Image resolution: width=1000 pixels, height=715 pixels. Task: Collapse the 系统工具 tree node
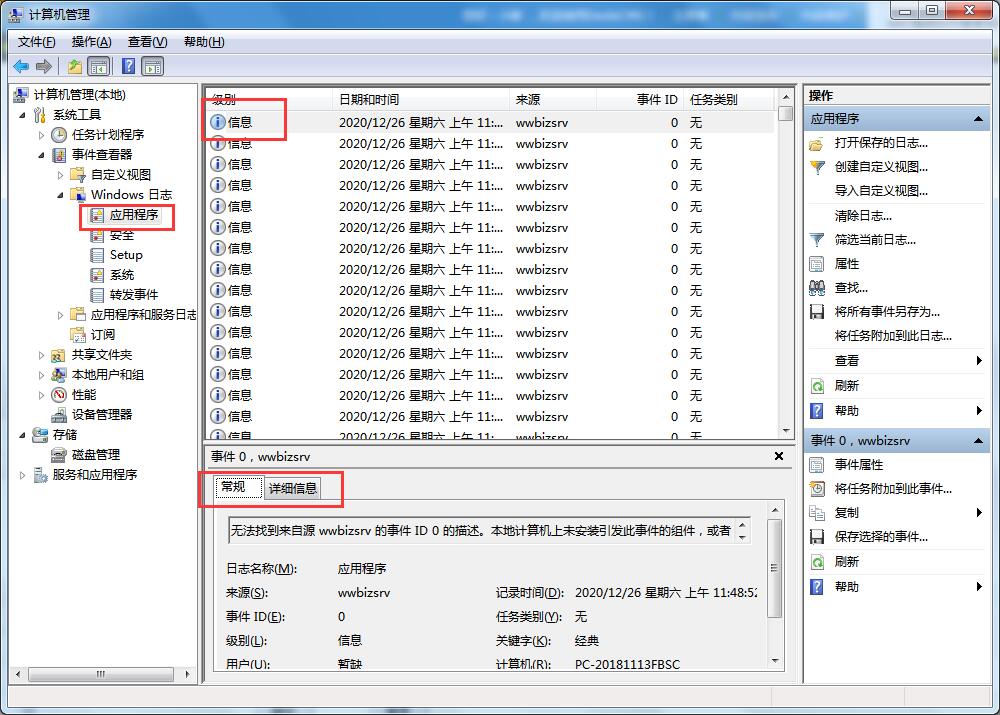(x=23, y=115)
